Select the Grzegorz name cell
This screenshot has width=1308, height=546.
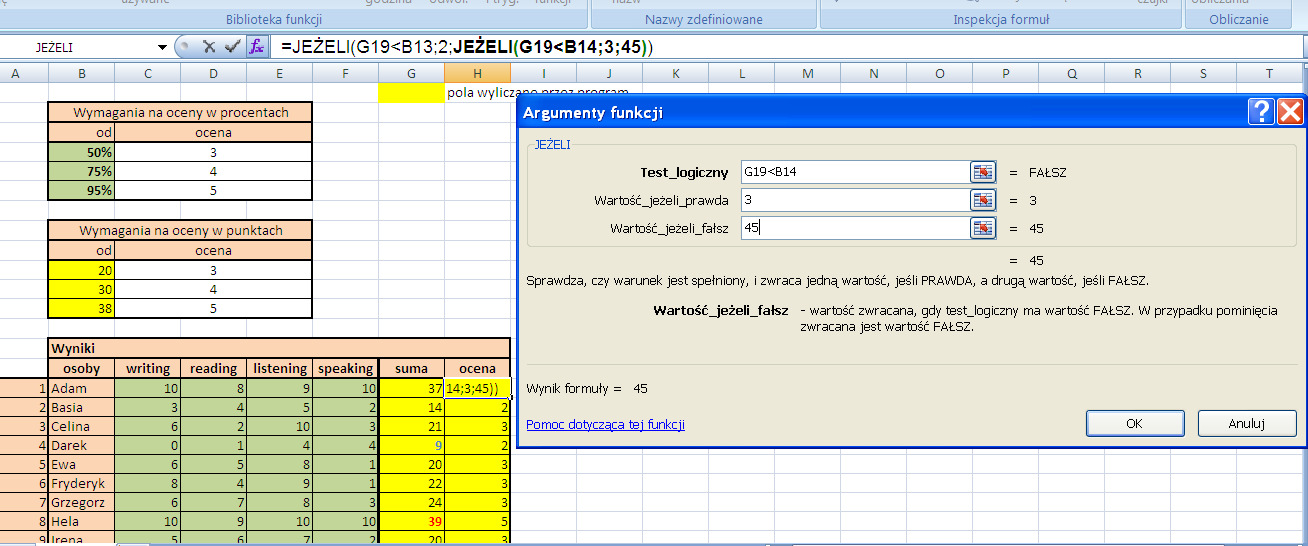click(x=81, y=502)
